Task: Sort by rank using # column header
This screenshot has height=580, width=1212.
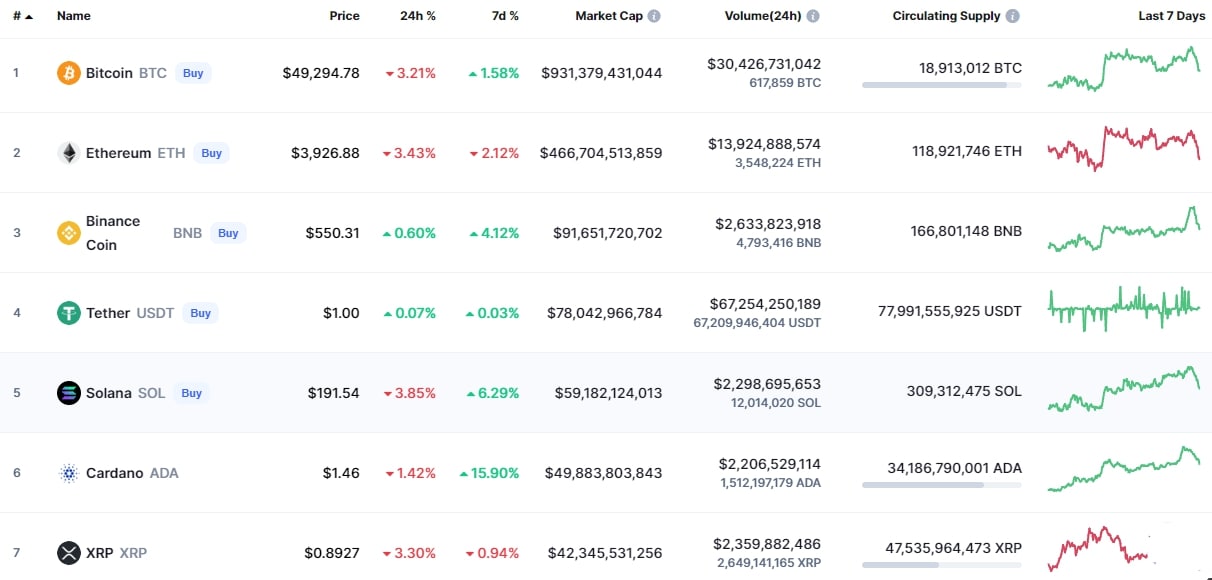Action: [x=23, y=16]
